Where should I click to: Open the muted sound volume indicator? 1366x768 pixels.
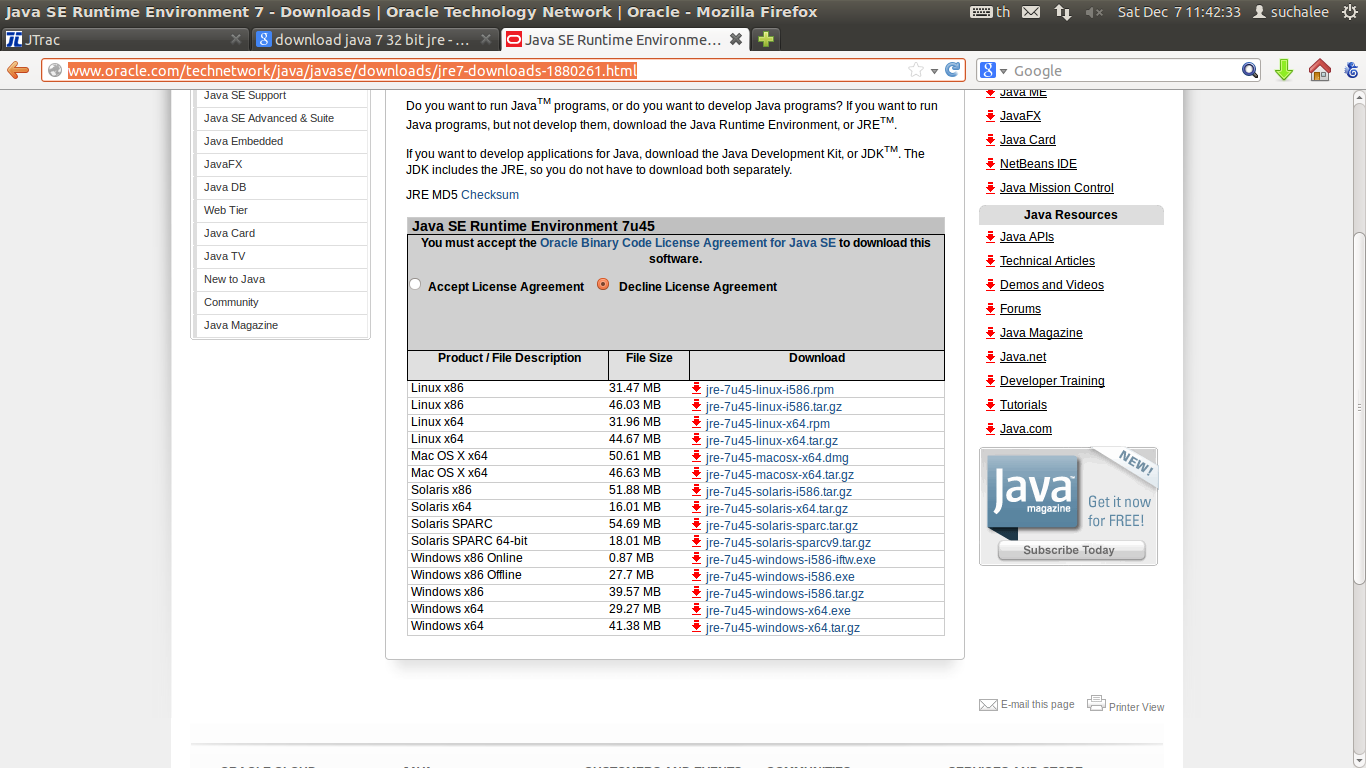pos(1094,12)
